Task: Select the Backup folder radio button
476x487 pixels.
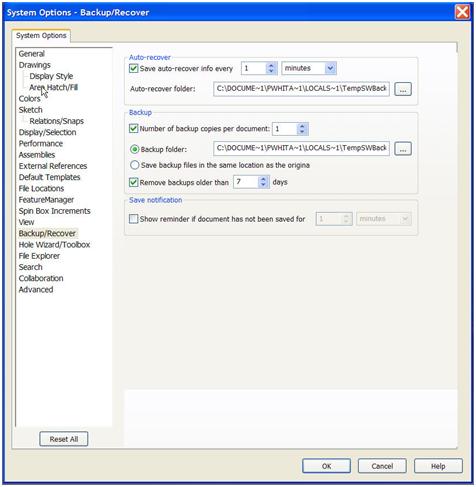Action: coord(134,149)
